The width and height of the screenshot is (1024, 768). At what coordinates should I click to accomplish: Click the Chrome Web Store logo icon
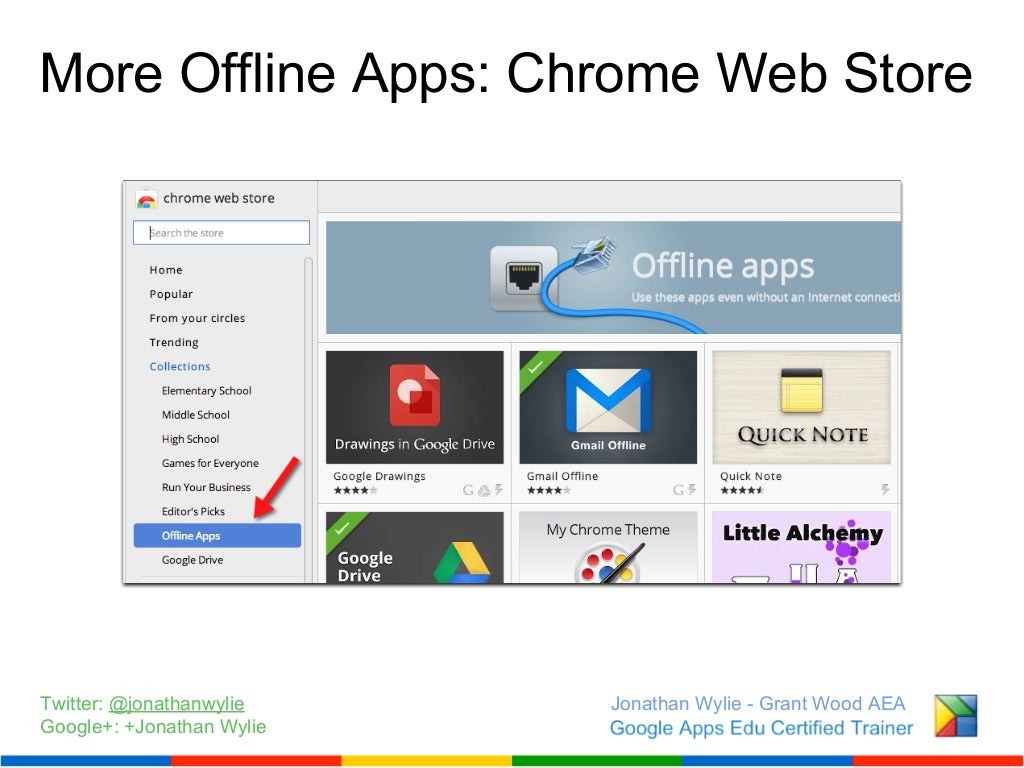tap(146, 199)
